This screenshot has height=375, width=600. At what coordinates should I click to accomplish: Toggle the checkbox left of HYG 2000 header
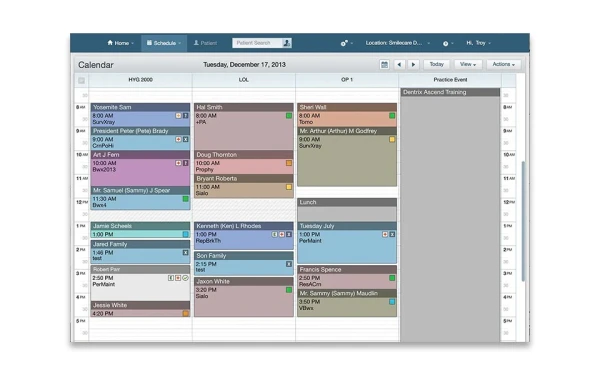coord(82,80)
